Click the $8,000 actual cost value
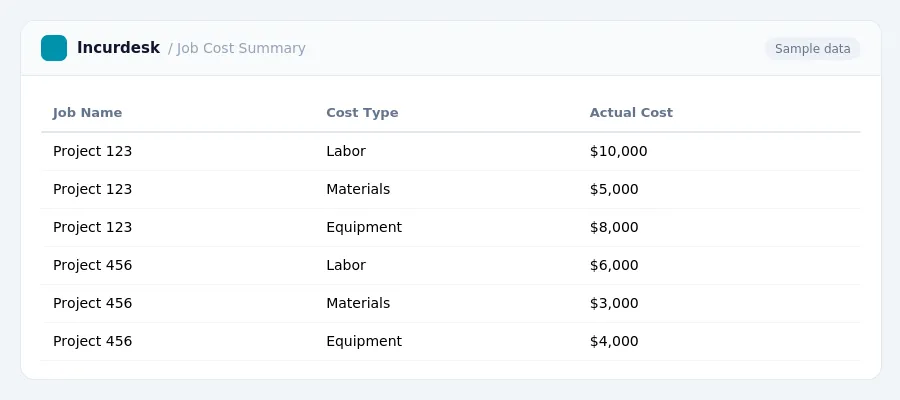This screenshot has height=400, width=900. point(614,227)
